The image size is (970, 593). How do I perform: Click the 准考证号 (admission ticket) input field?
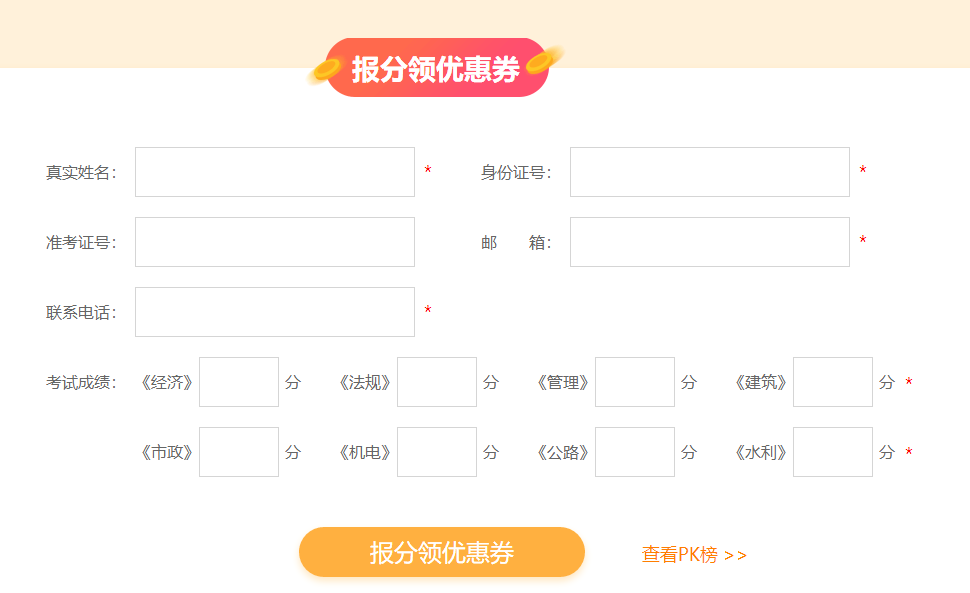coord(274,241)
